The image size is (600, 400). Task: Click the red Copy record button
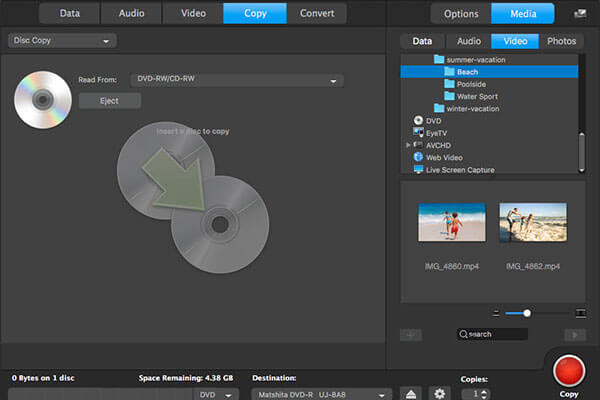pyautogui.click(x=567, y=371)
